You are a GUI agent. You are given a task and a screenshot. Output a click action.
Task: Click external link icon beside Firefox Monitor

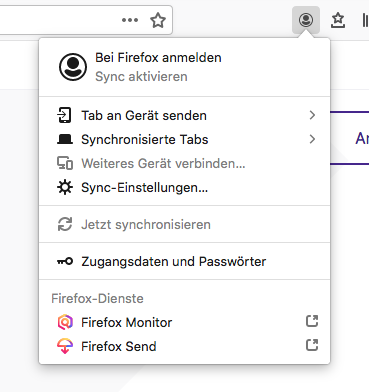point(312,321)
